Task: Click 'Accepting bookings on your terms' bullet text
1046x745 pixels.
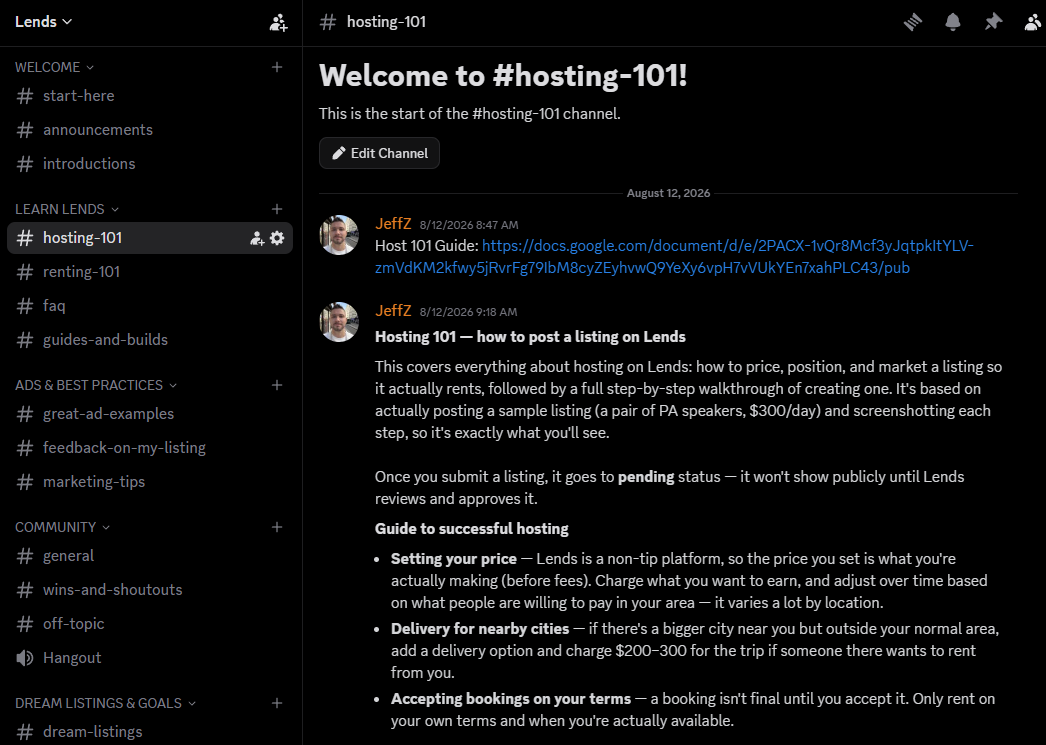Action: pos(511,699)
